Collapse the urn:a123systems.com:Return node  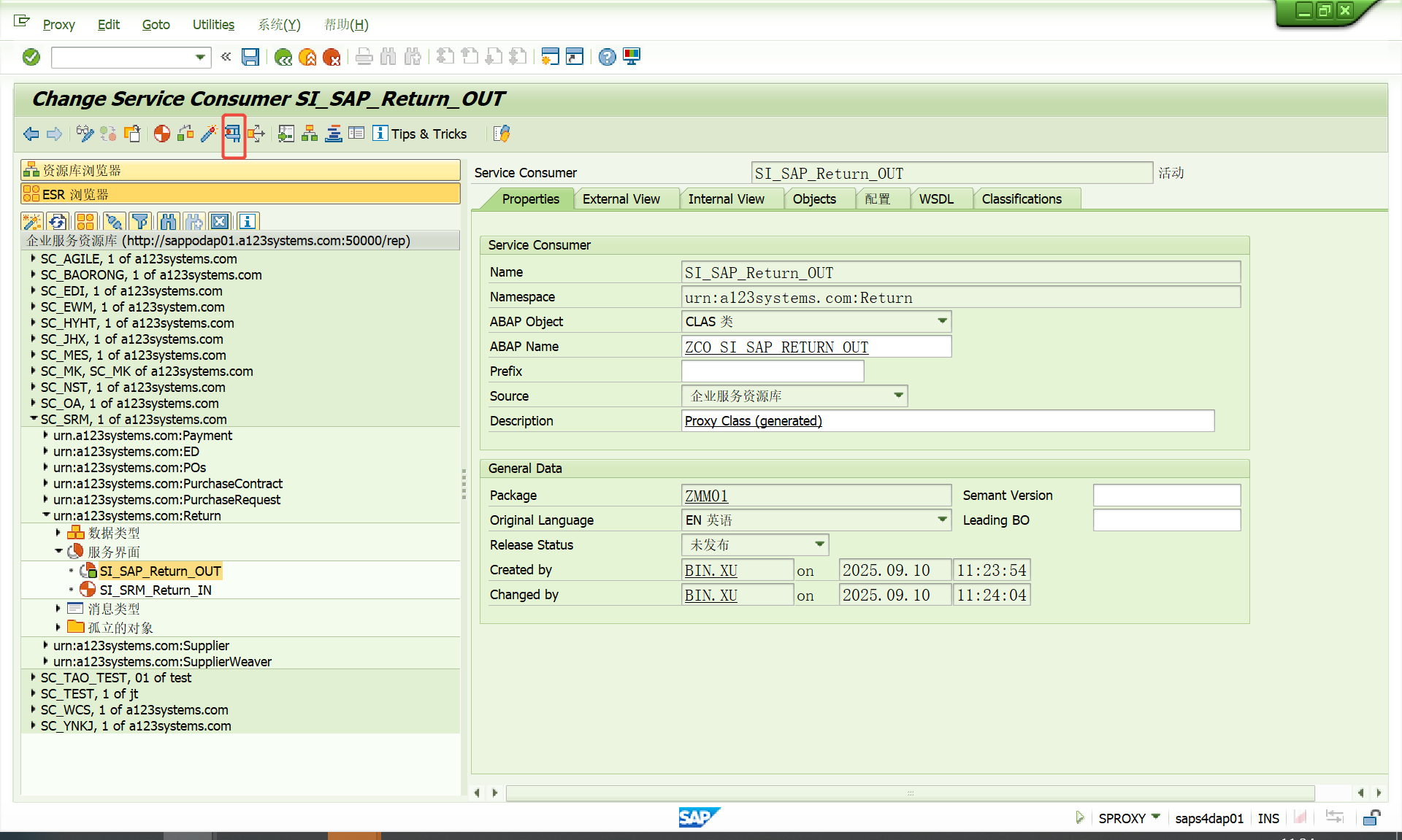tap(46, 515)
